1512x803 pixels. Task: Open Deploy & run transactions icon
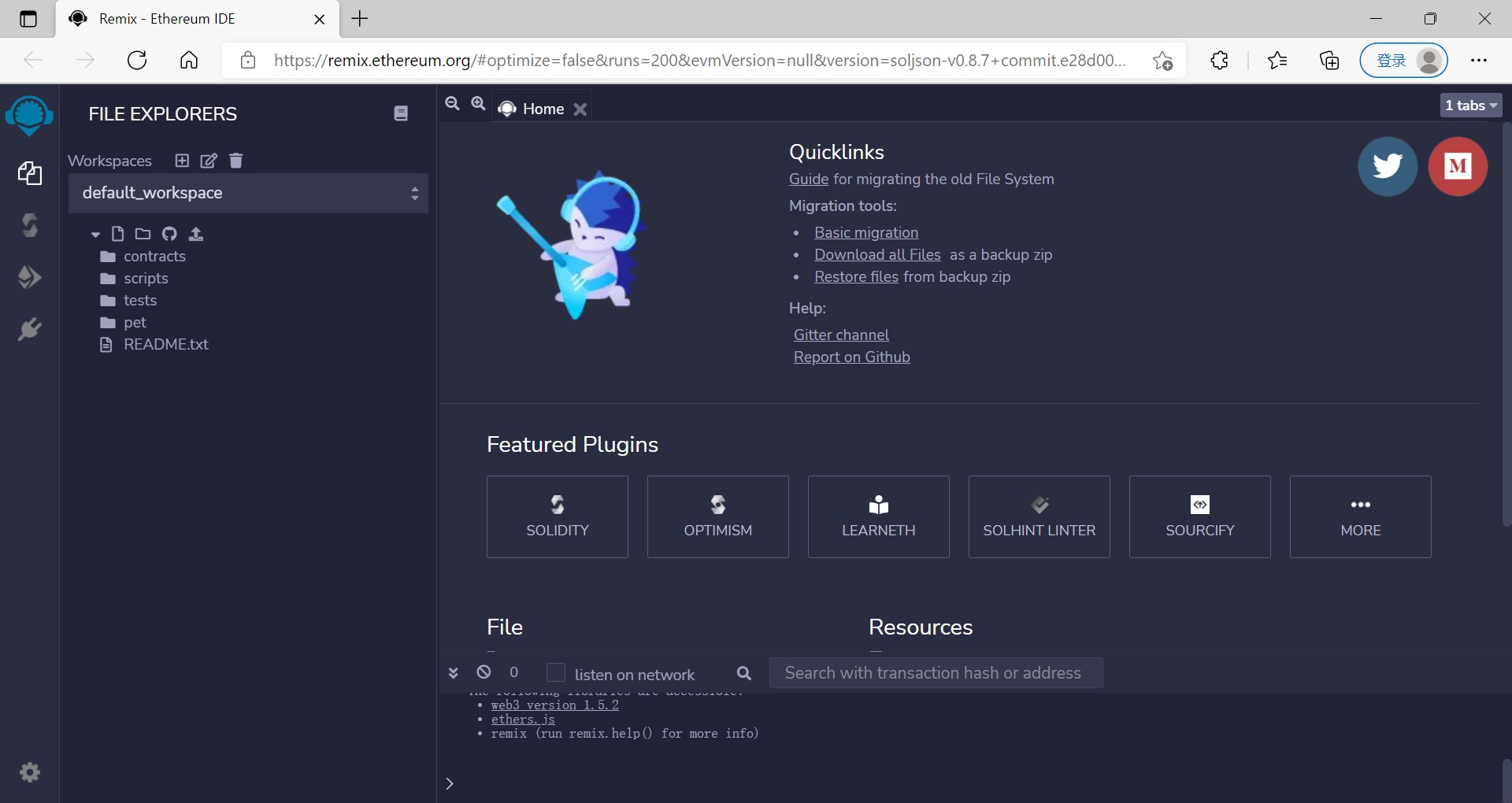[x=30, y=277]
